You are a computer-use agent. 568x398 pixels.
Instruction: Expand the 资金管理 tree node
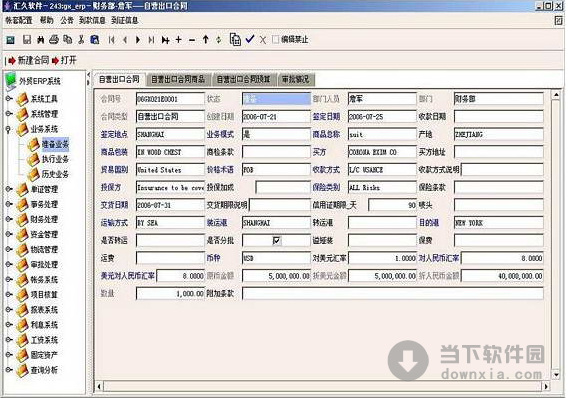tap(9, 234)
